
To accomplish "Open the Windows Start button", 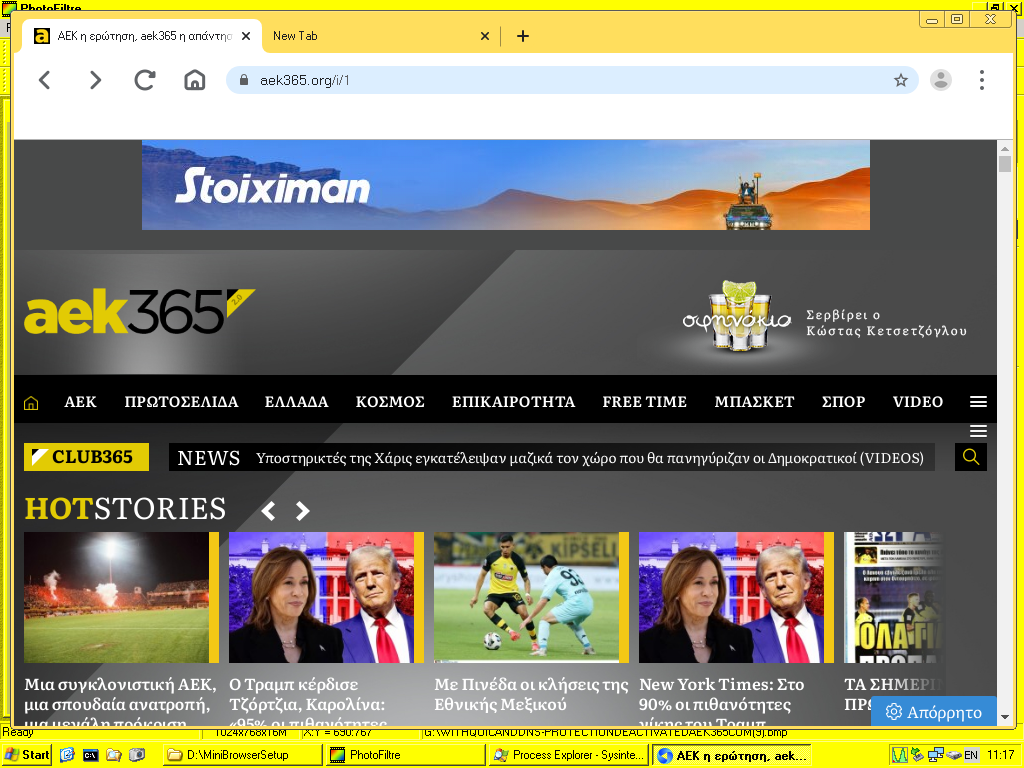I will (27, 755).
